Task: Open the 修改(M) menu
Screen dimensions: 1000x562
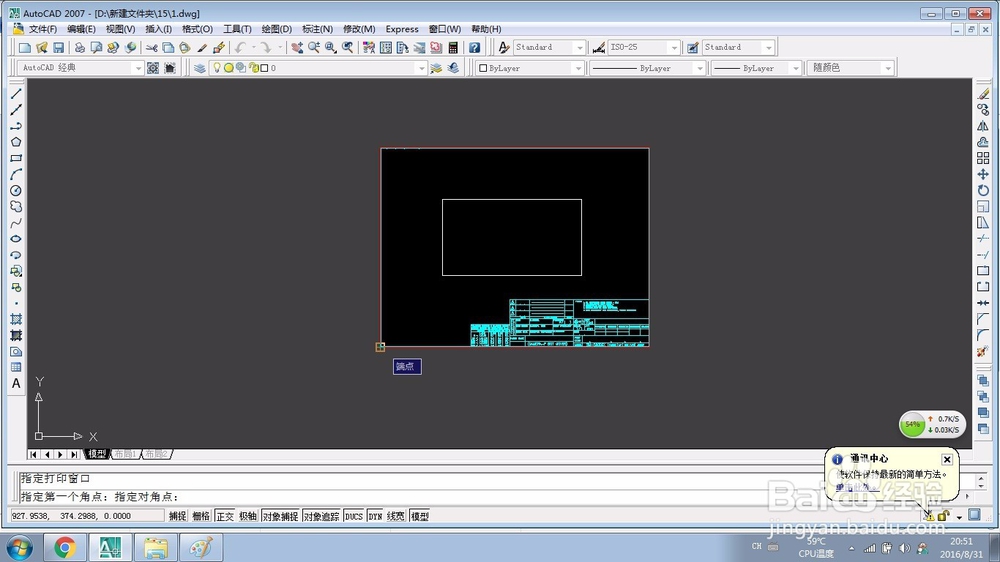Action: 359,29
